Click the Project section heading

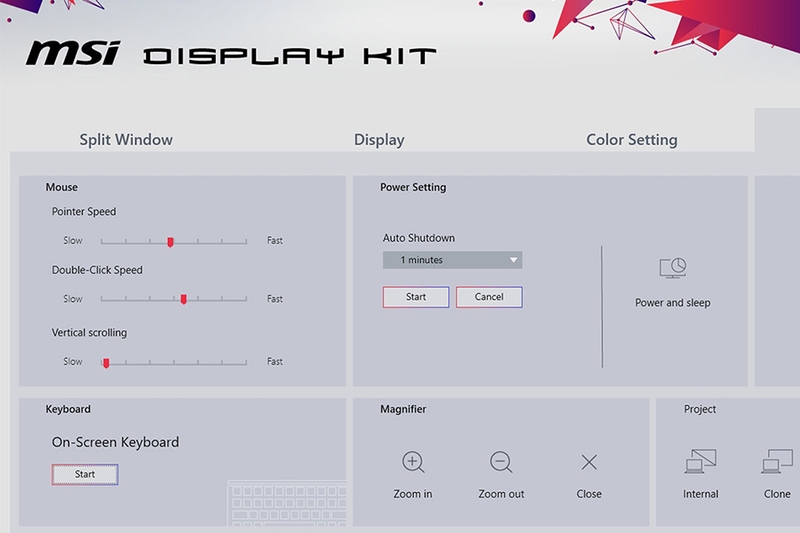point(699,409)
